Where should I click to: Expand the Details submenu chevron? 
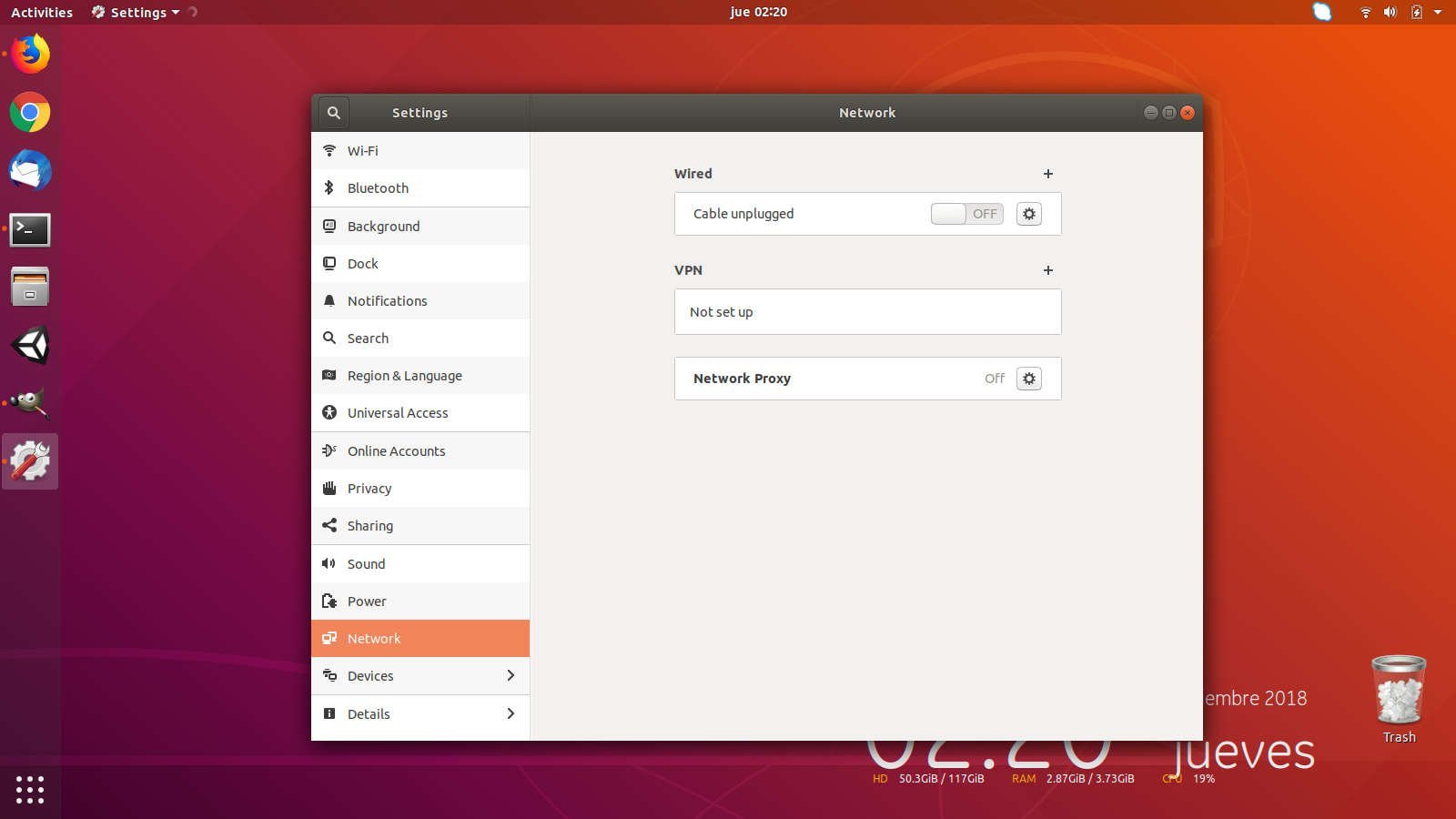(511, 713)
